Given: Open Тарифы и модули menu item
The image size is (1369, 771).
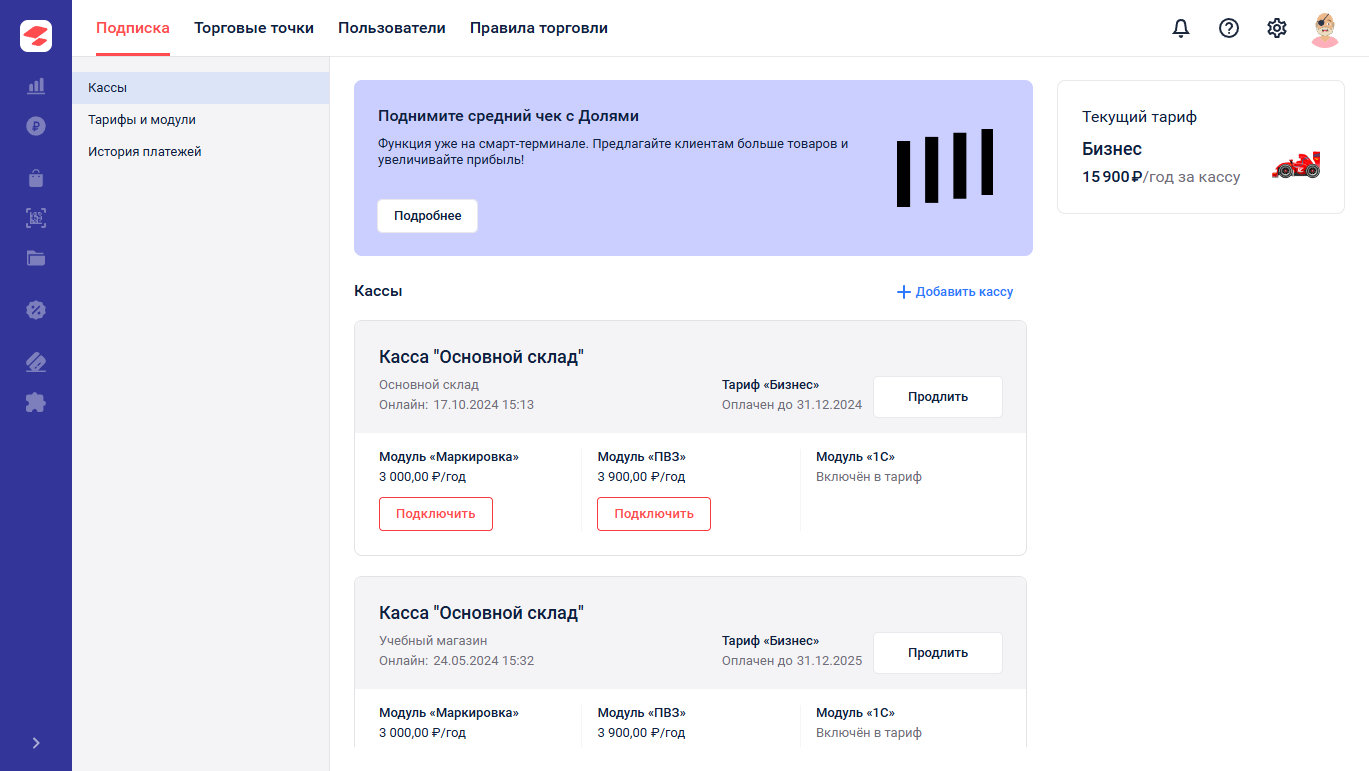Looking at the screenshot, I should (200, 120).
